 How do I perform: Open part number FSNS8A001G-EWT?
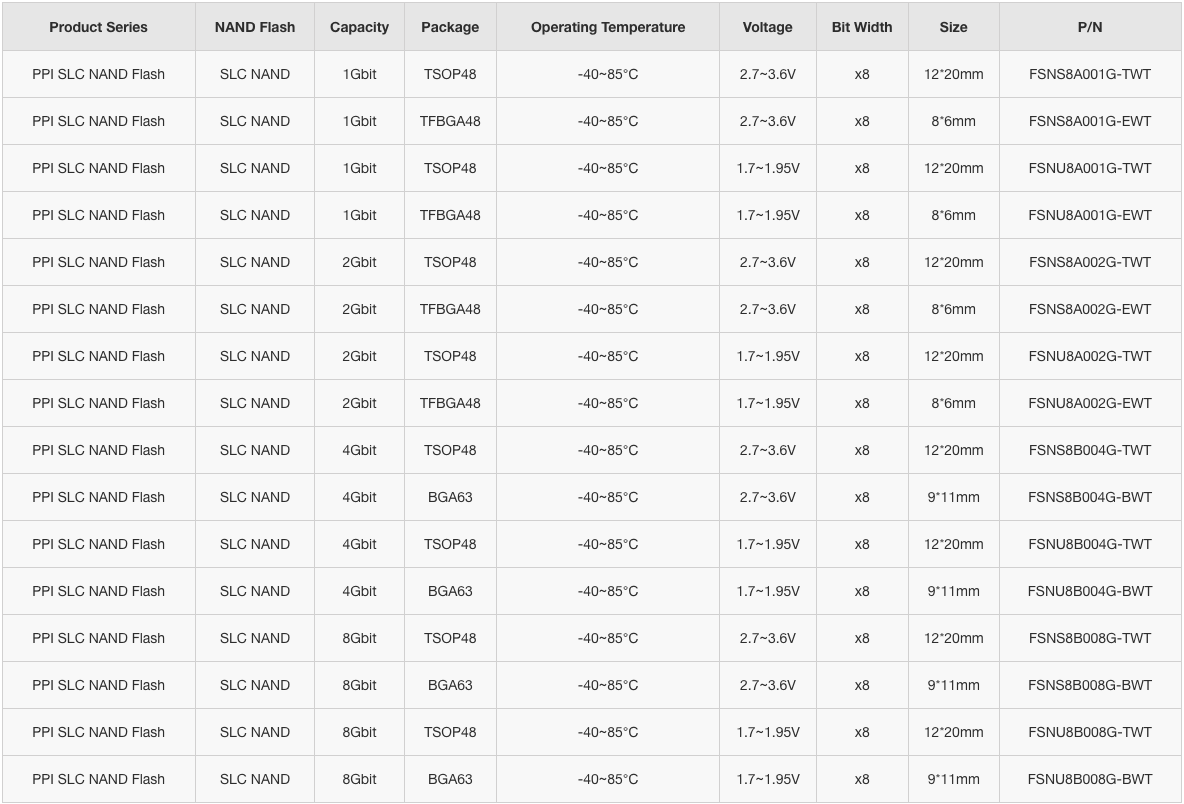(1090, 121)
